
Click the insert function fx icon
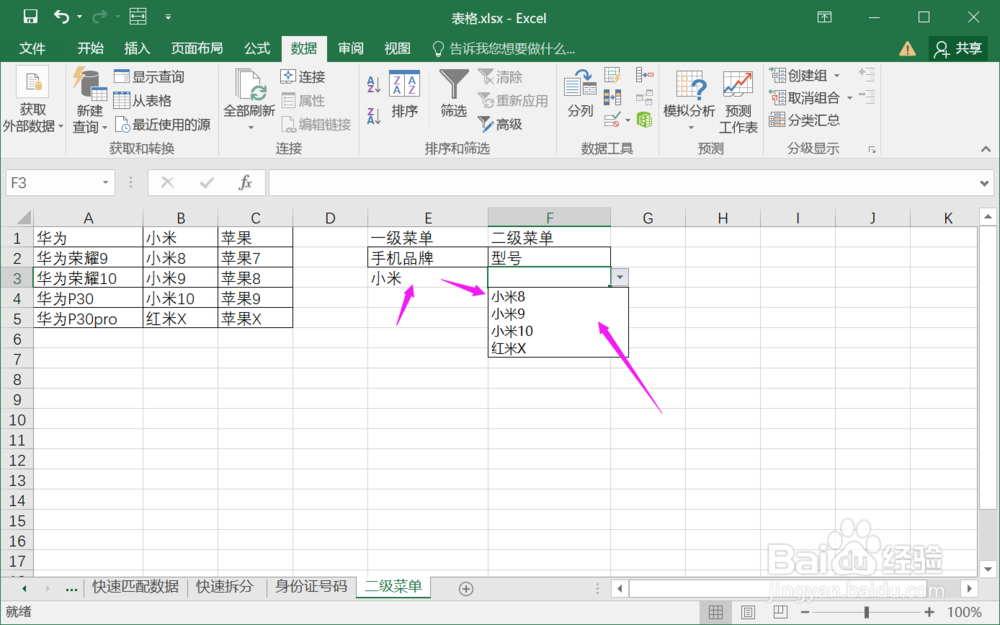[x=246, y=183]
